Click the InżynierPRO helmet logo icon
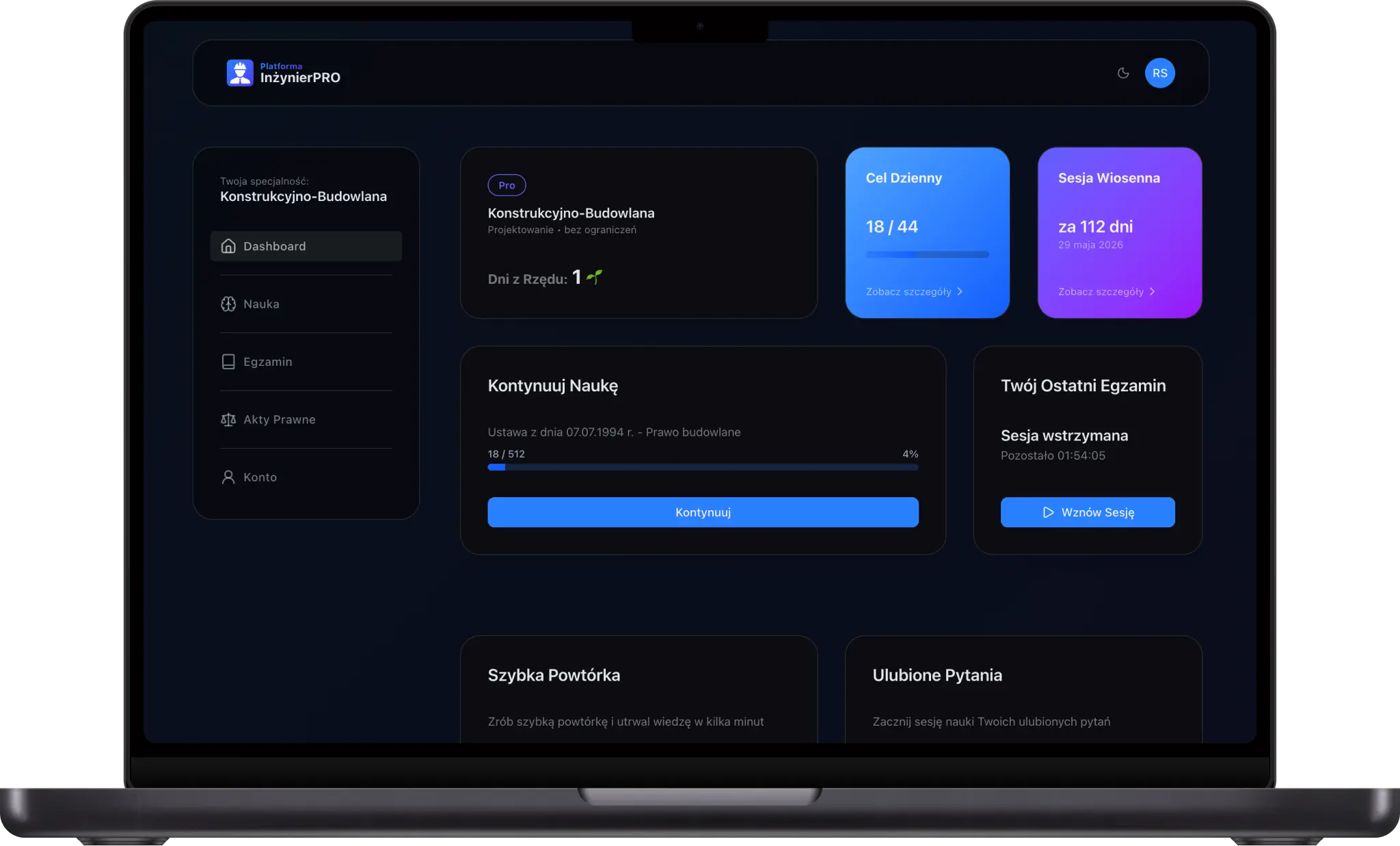Screen dimensions: 1400x846 [x=240, y=72]
